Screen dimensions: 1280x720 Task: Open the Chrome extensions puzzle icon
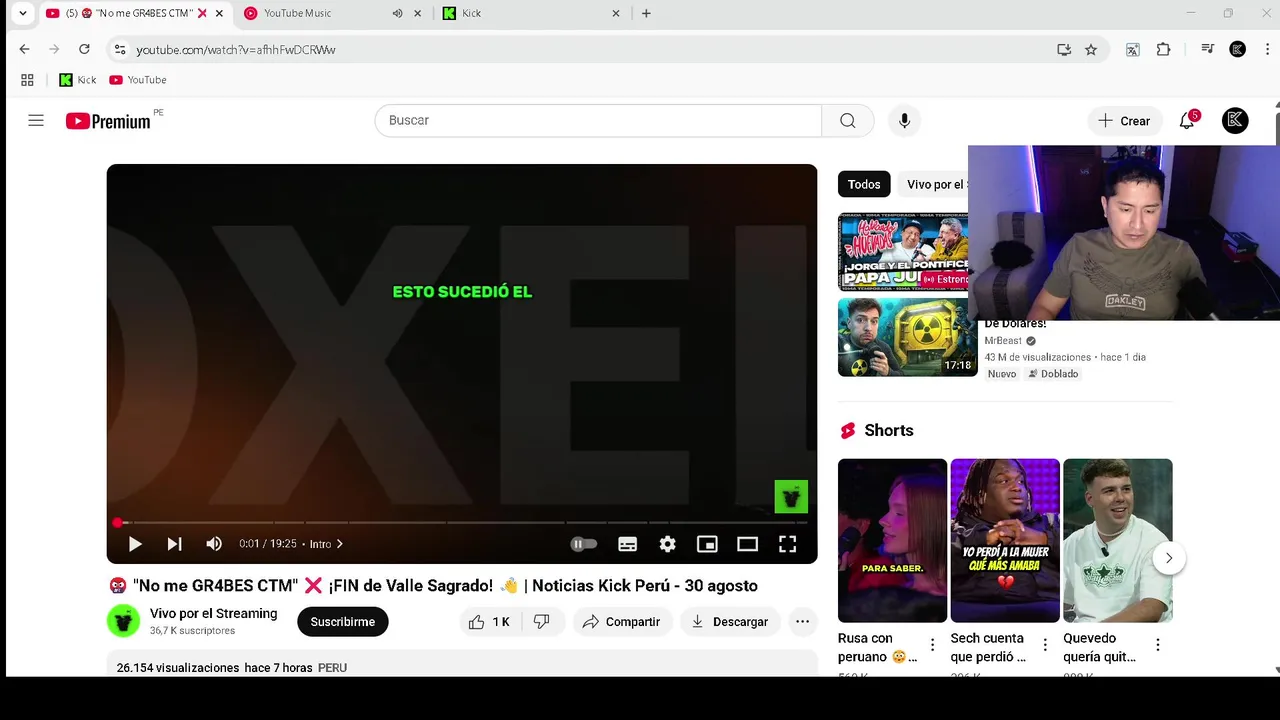point(1163,49)
